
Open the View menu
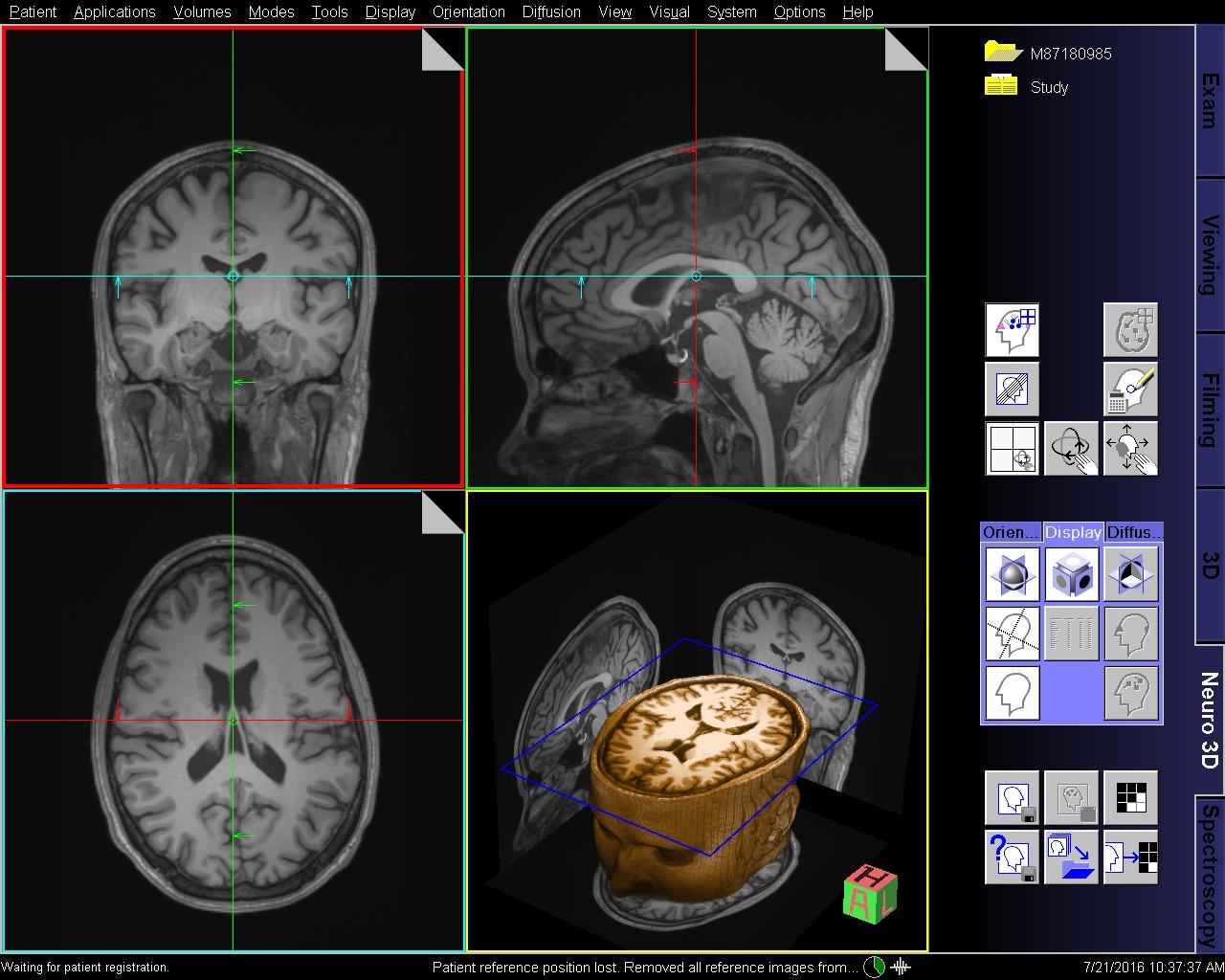[614, 11]
